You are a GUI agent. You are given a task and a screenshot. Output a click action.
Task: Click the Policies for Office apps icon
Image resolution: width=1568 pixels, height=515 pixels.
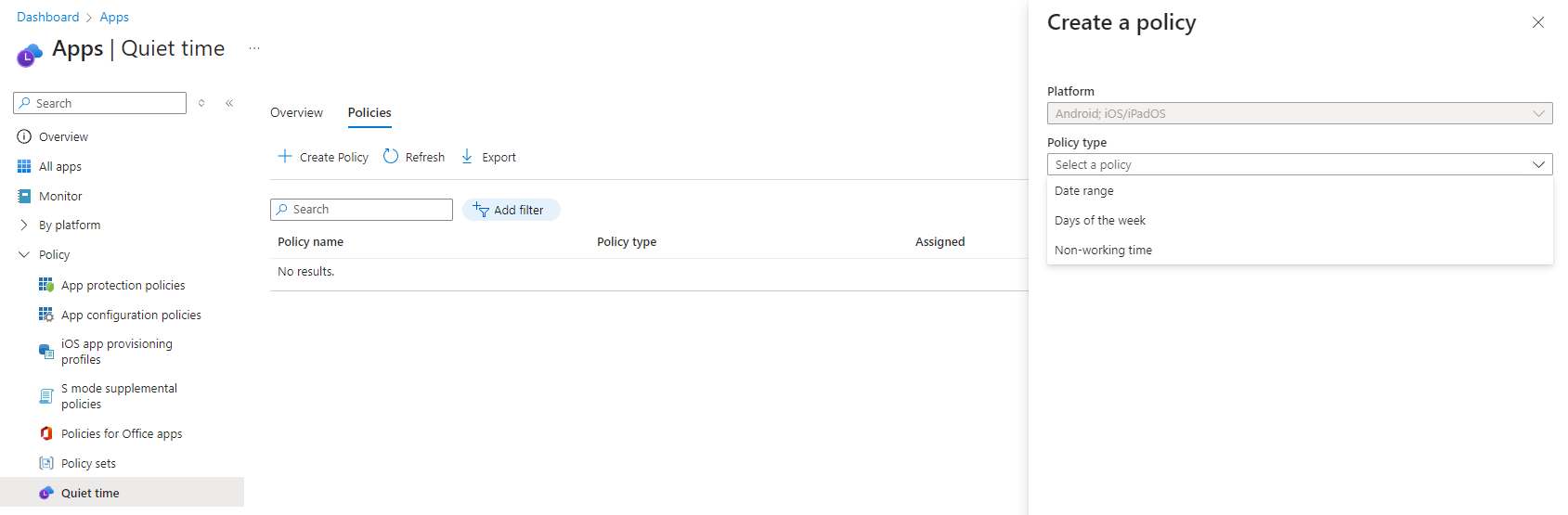tap(45, 433)
